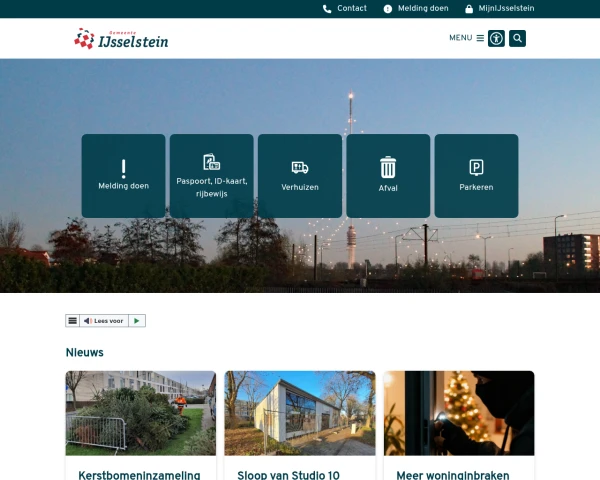Viewport: 600px width, 480px height.
Task: Open the Studio 10 building news image
Action: tap(300, 413)
